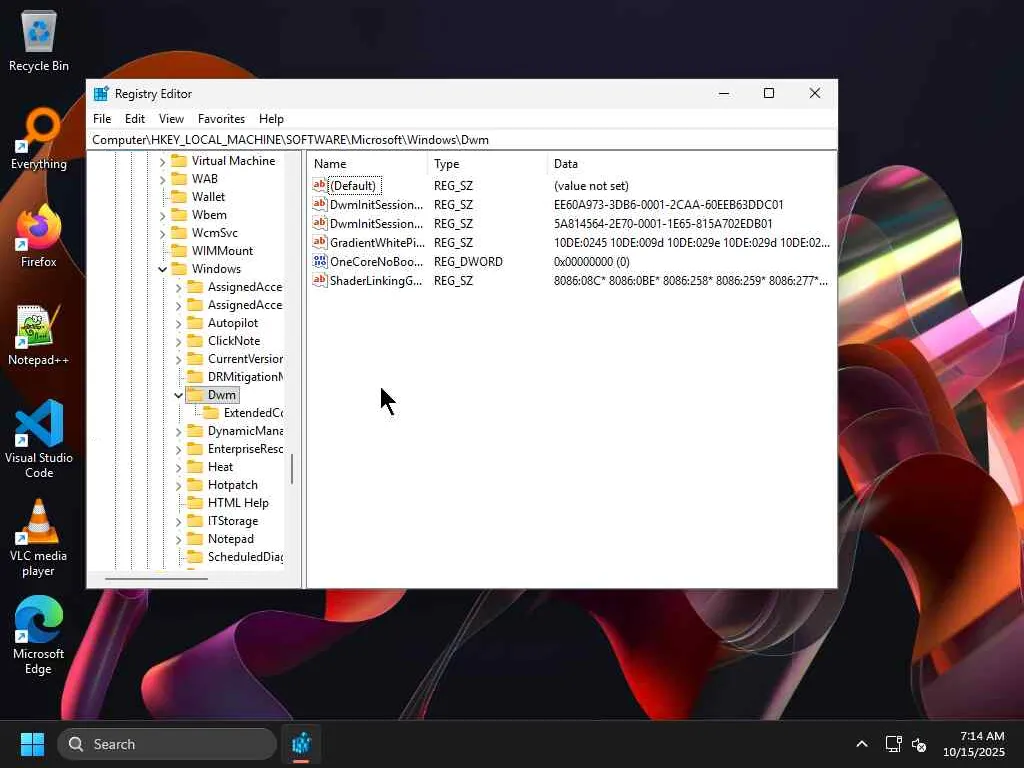Click the ExtendedC... subfolder icon
This screenshot has height=768, width=1024.
click(211, 413)
